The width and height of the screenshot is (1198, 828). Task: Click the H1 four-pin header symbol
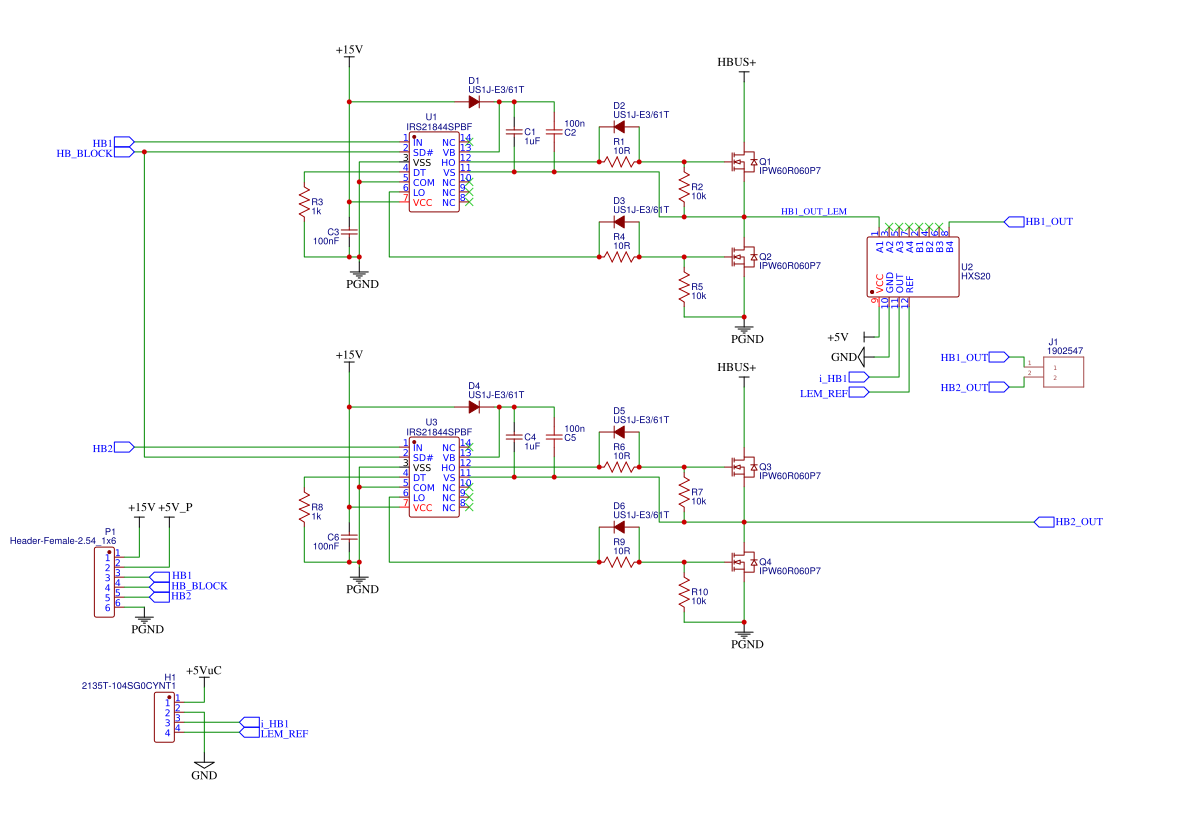(165, 718)
